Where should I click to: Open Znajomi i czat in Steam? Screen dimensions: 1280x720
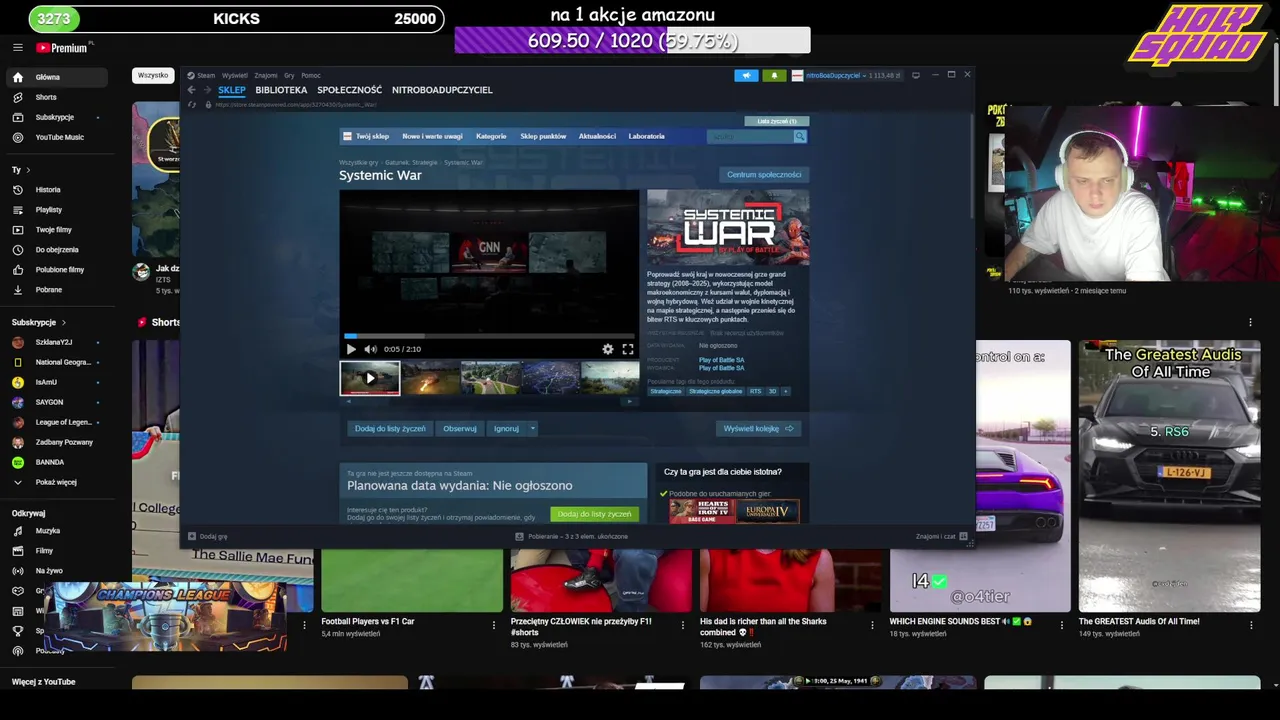[x=941, y=536]
